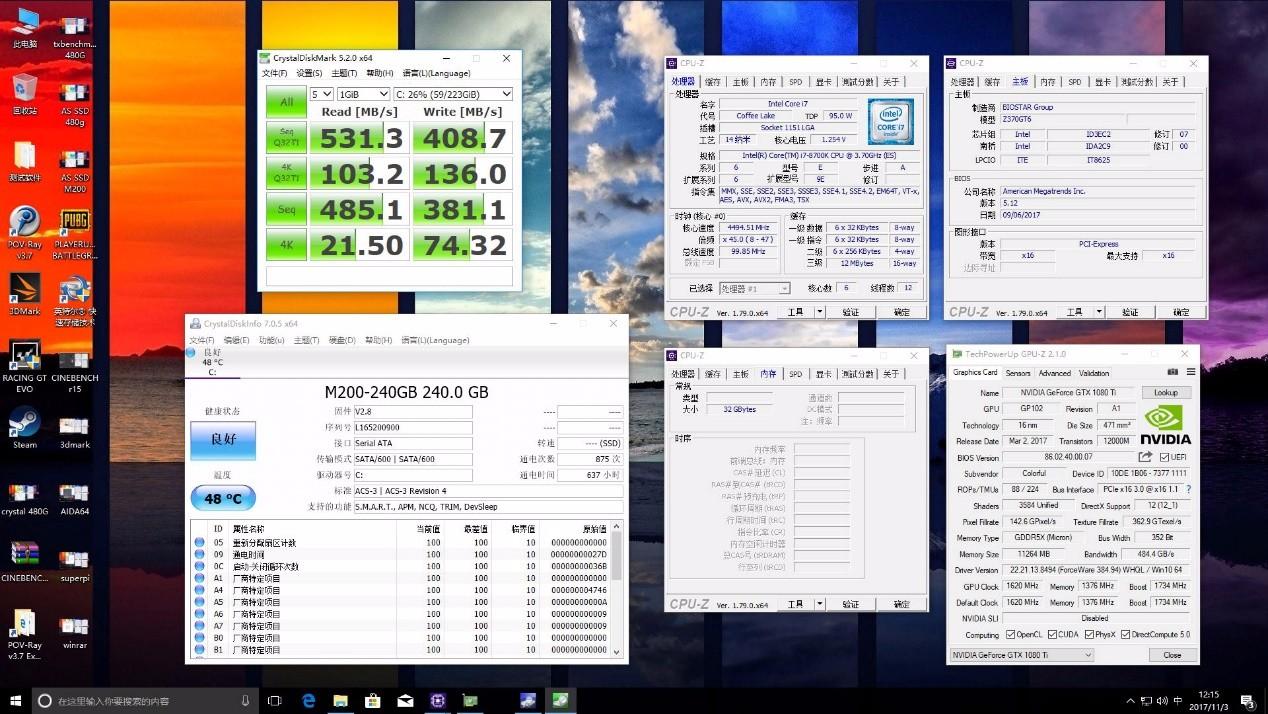Switch to the Sensors tab in GPU-Z

[x=1018, y=373]
